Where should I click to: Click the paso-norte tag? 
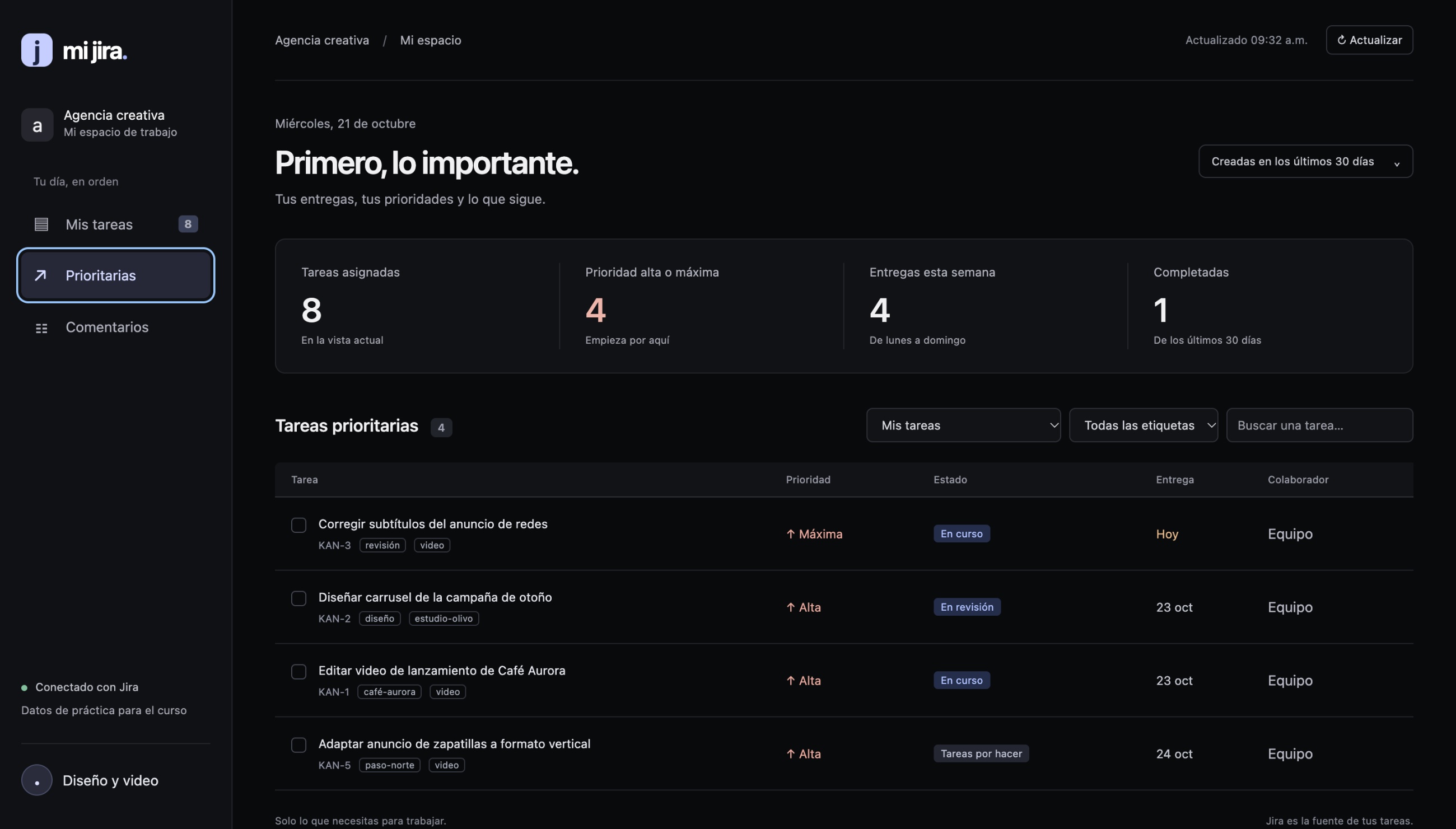pyautogui.click(x=390, y=766)
